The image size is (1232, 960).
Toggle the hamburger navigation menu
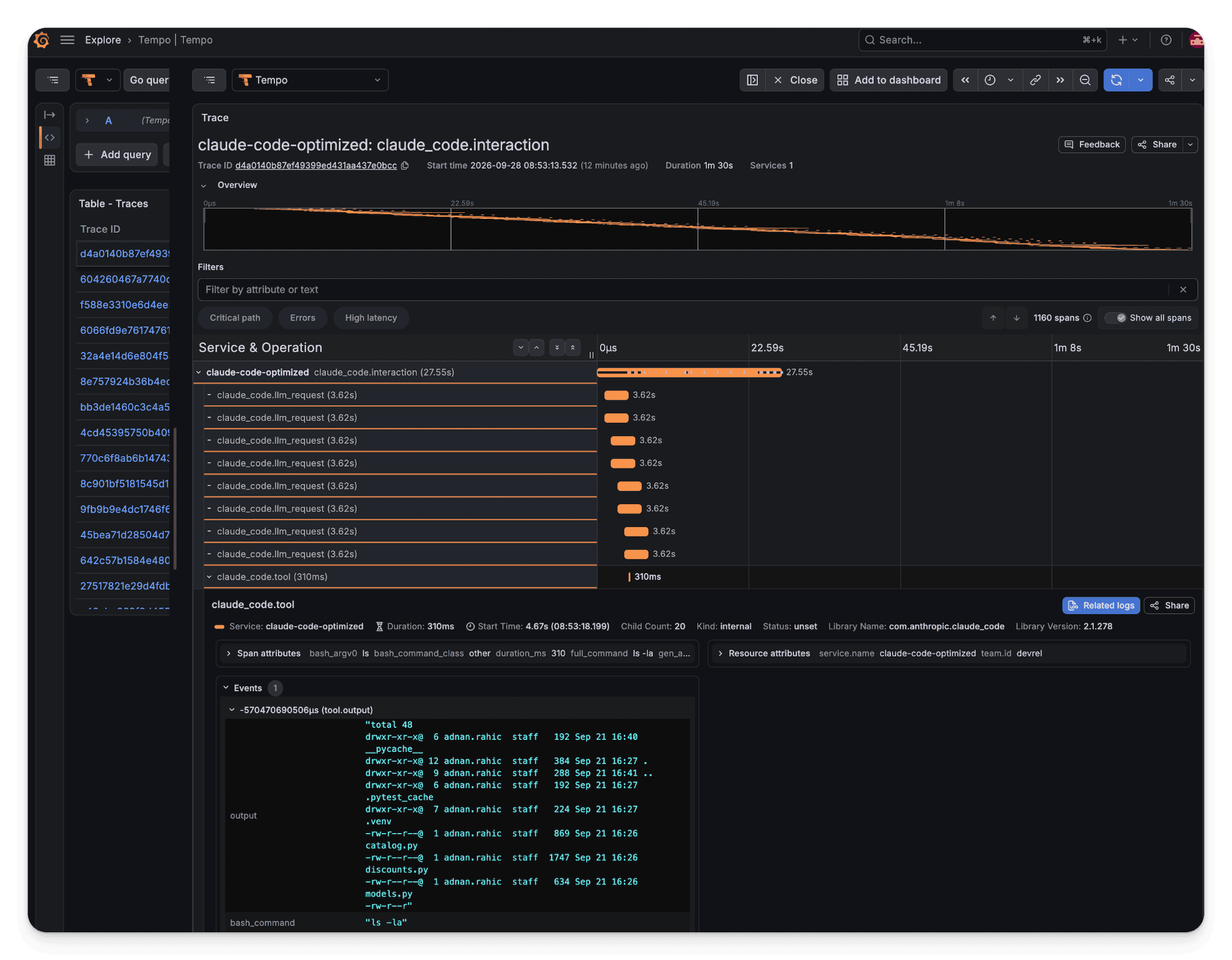click(x=67, y=40)
